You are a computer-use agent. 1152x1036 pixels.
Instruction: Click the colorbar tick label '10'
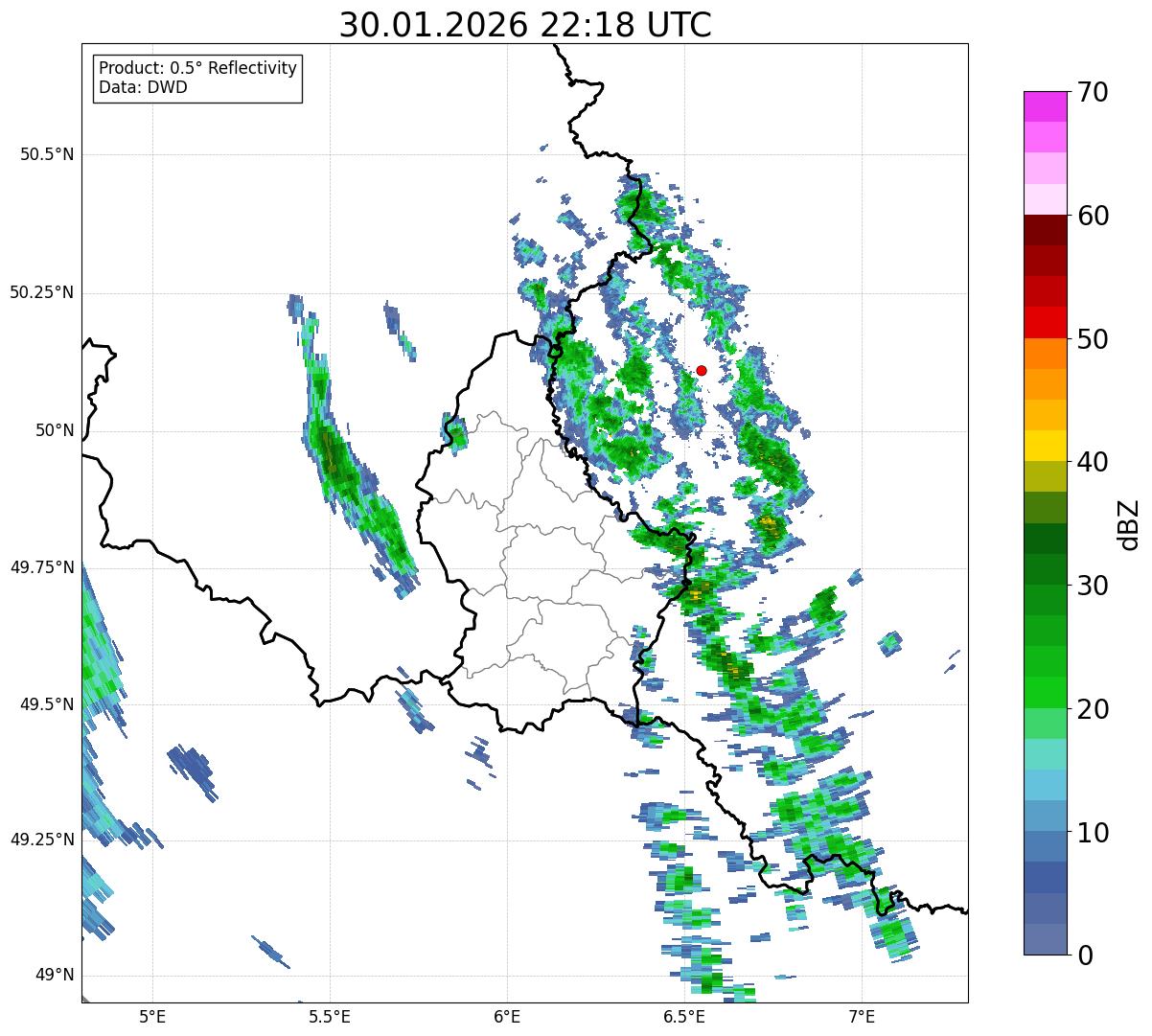(1093, 833)
